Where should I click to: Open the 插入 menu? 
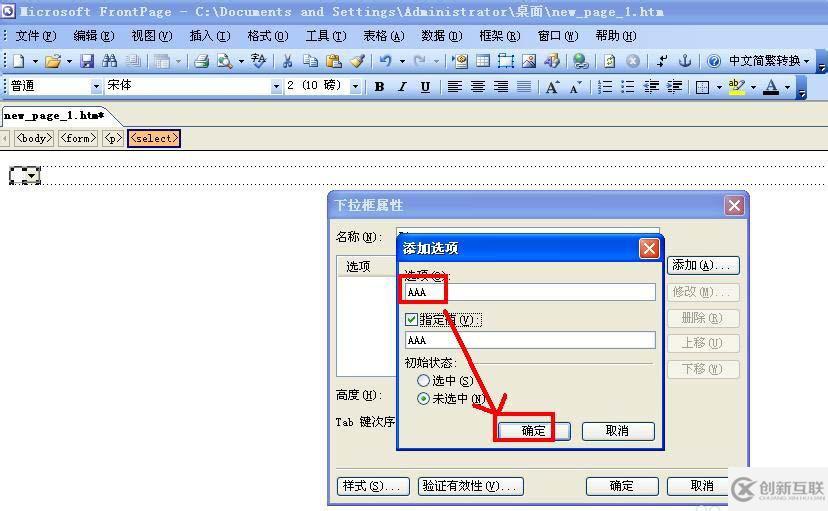coord(210,36)
